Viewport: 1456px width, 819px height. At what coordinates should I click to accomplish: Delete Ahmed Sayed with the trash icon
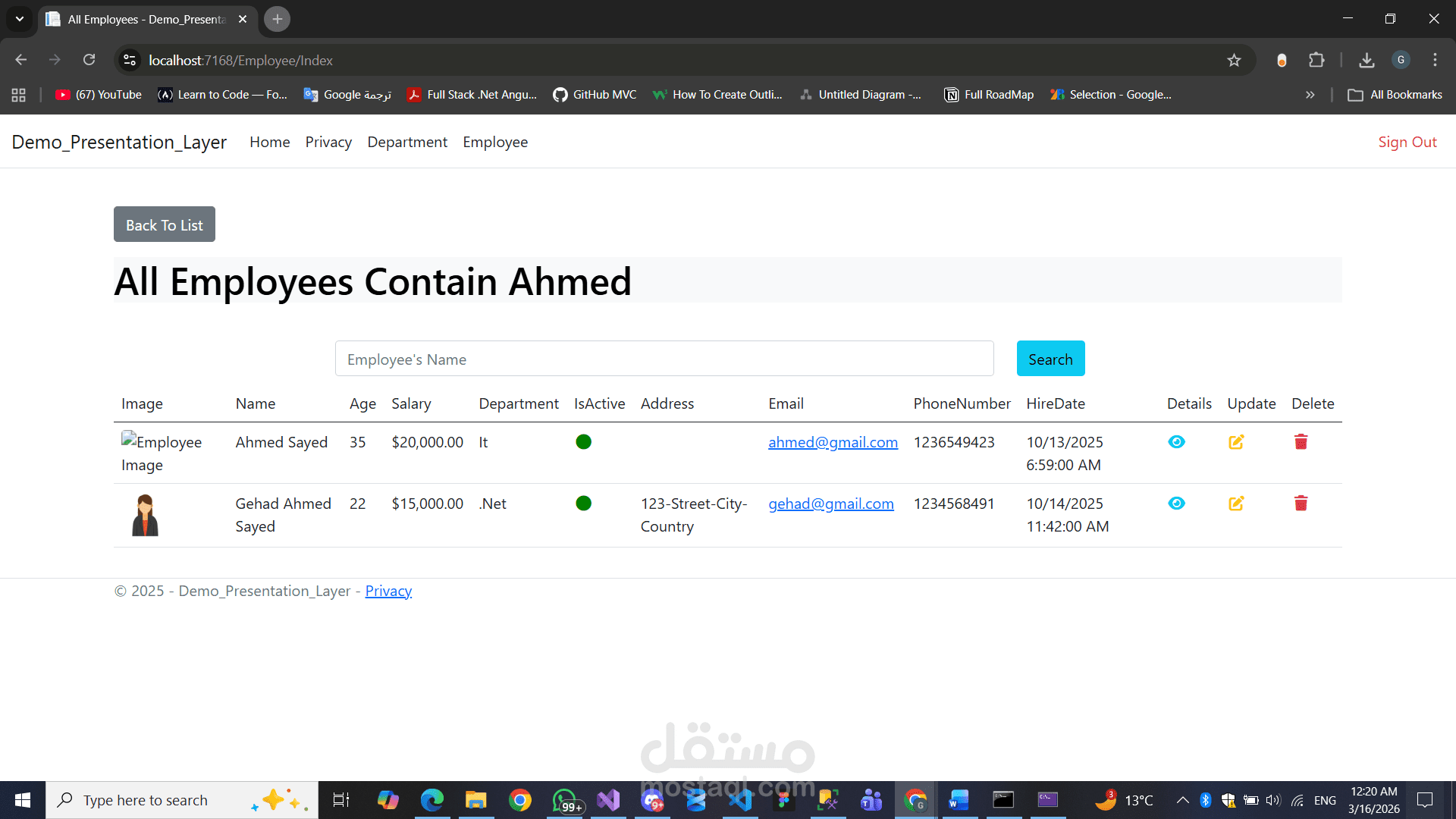tap(1301, 442)
